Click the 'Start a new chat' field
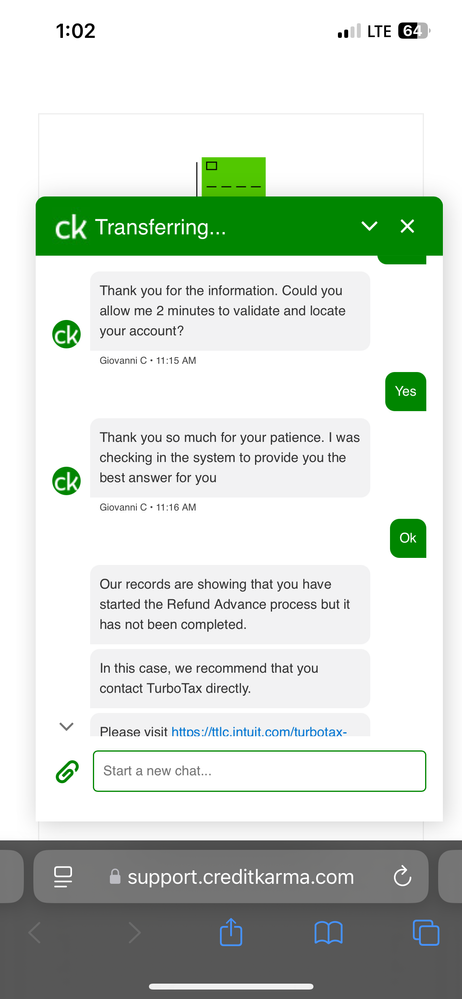 [259, 771]
